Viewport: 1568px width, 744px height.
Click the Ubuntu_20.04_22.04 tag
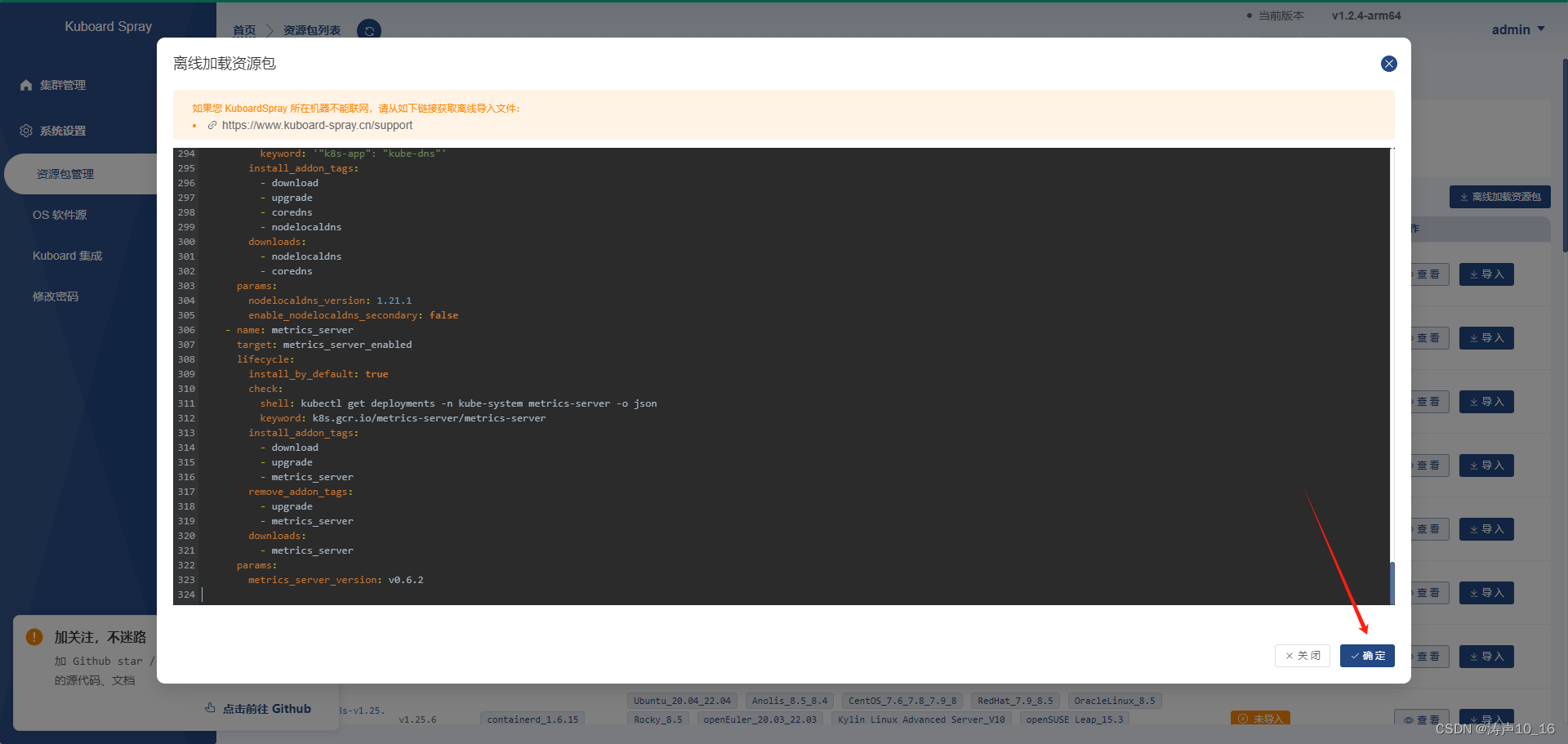683,701
